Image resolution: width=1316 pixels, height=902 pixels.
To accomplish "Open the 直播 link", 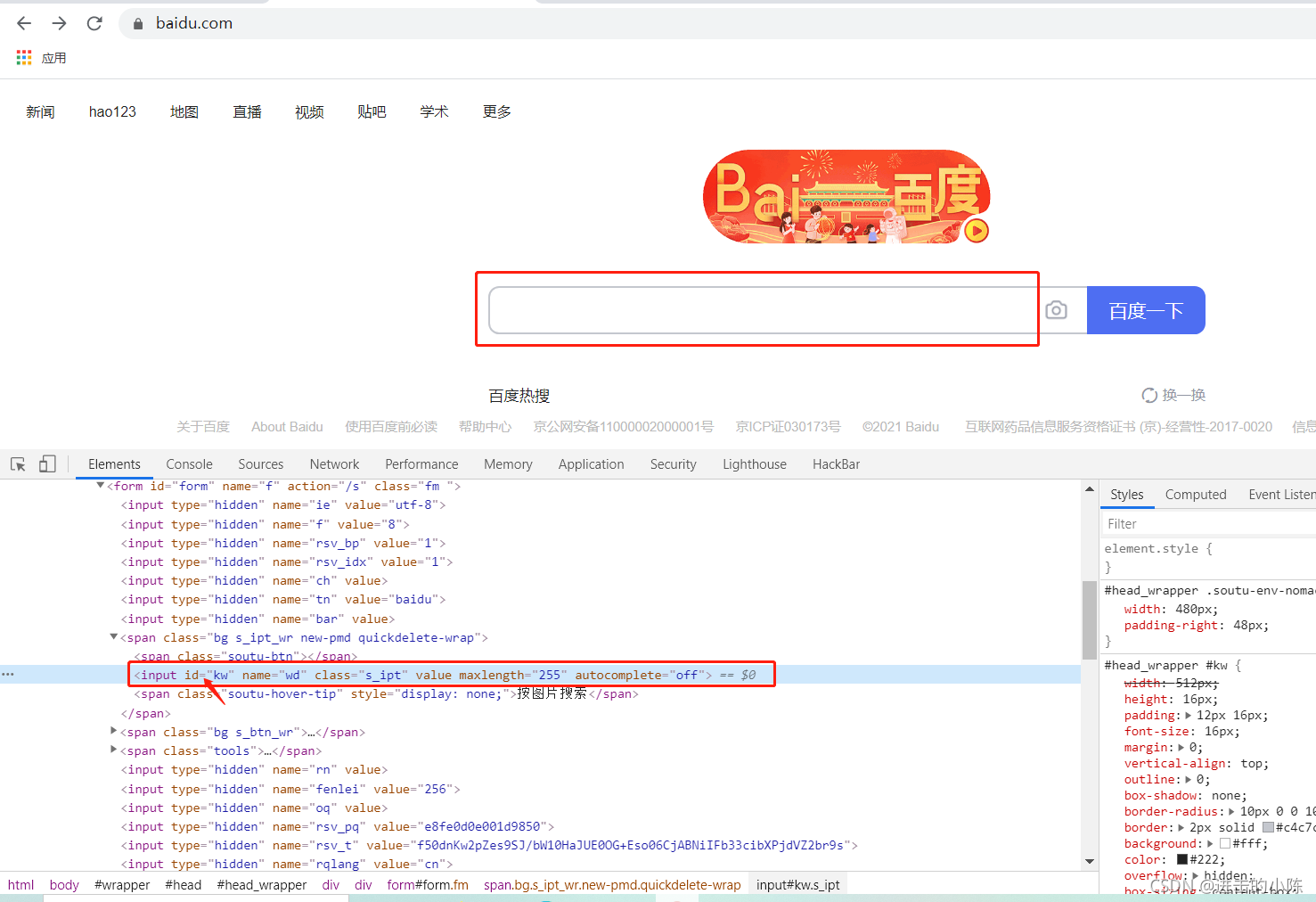I will click(x=247, y=111).
